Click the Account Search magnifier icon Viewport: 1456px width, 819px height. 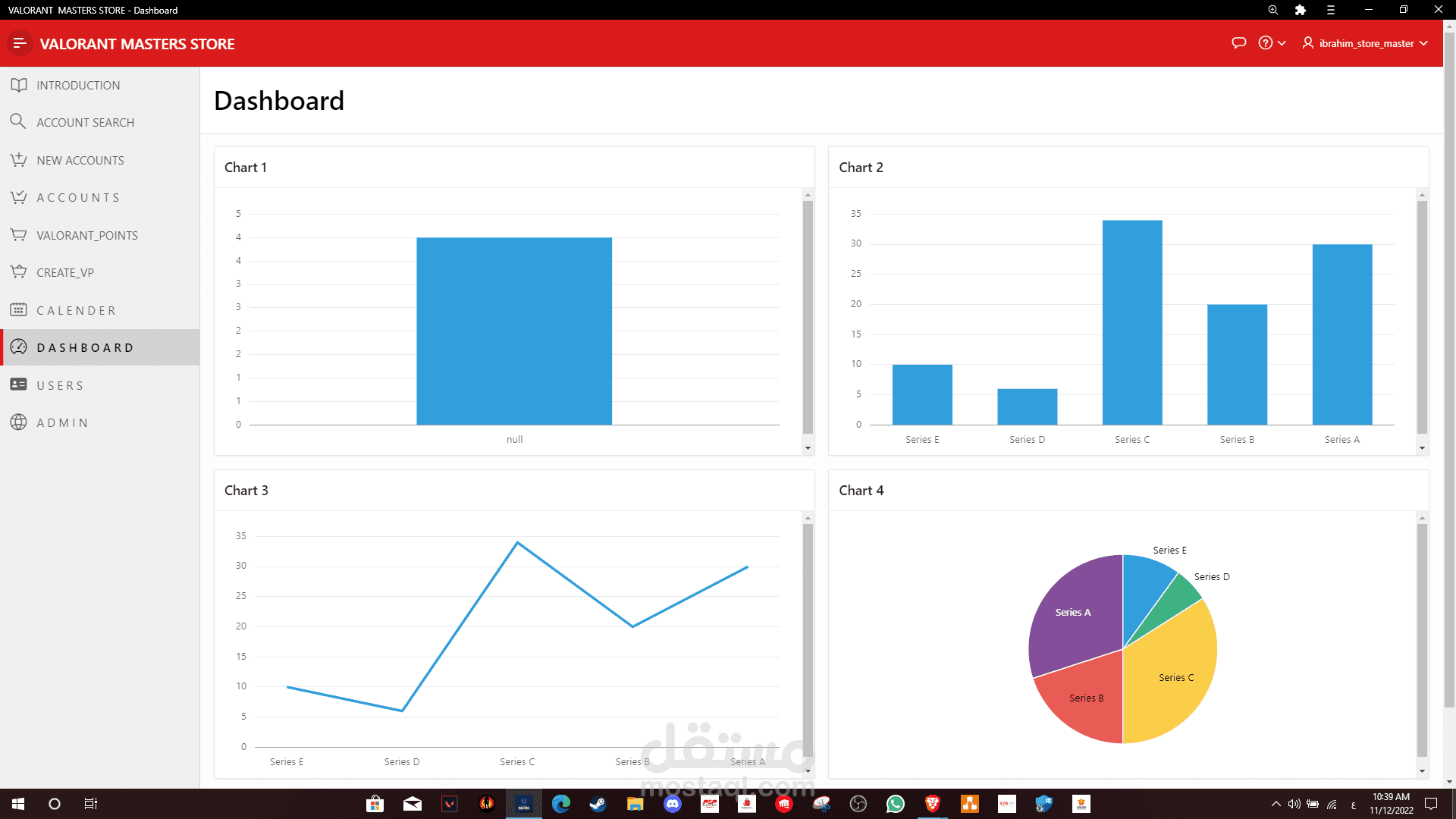18,121
